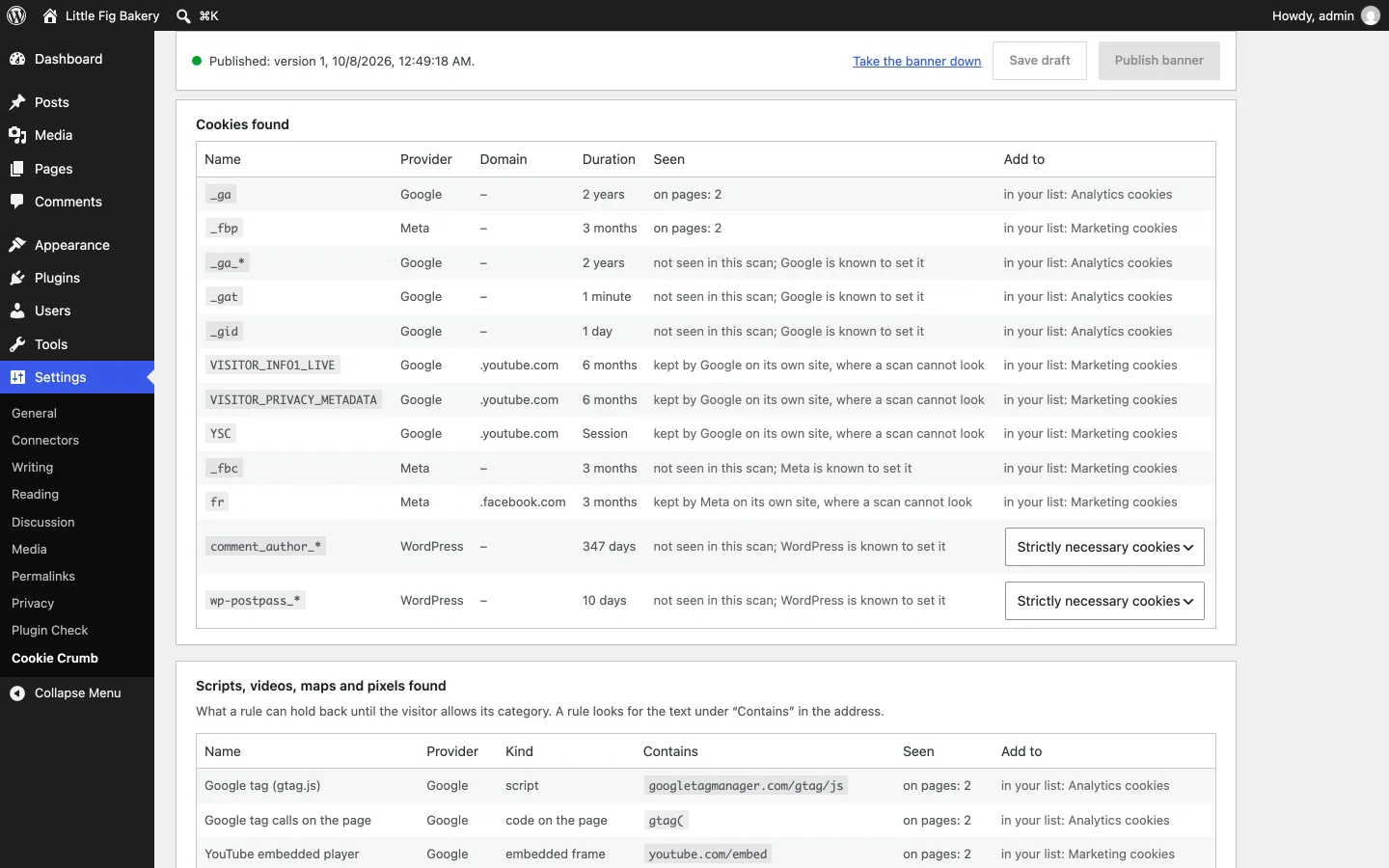The width and height of the screenshot is (1389, 868).
Task: Click the Pages icon in sidebar
Action: pos(17,169)
